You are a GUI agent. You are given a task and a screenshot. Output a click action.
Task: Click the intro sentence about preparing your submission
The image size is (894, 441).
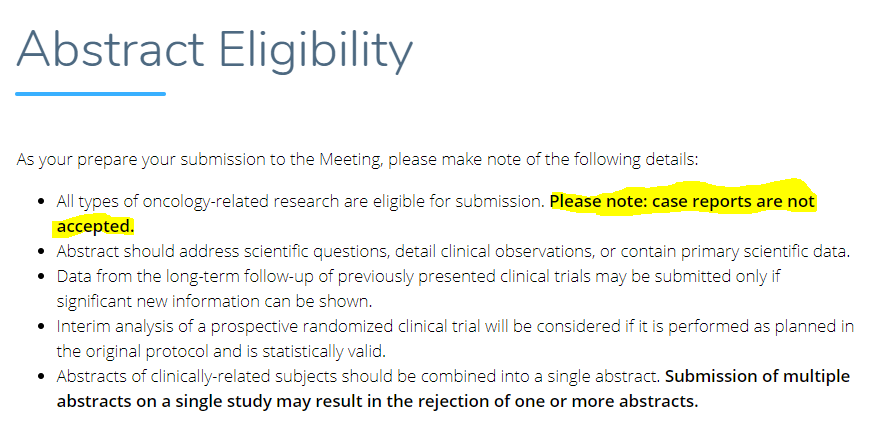pos(357,159)
